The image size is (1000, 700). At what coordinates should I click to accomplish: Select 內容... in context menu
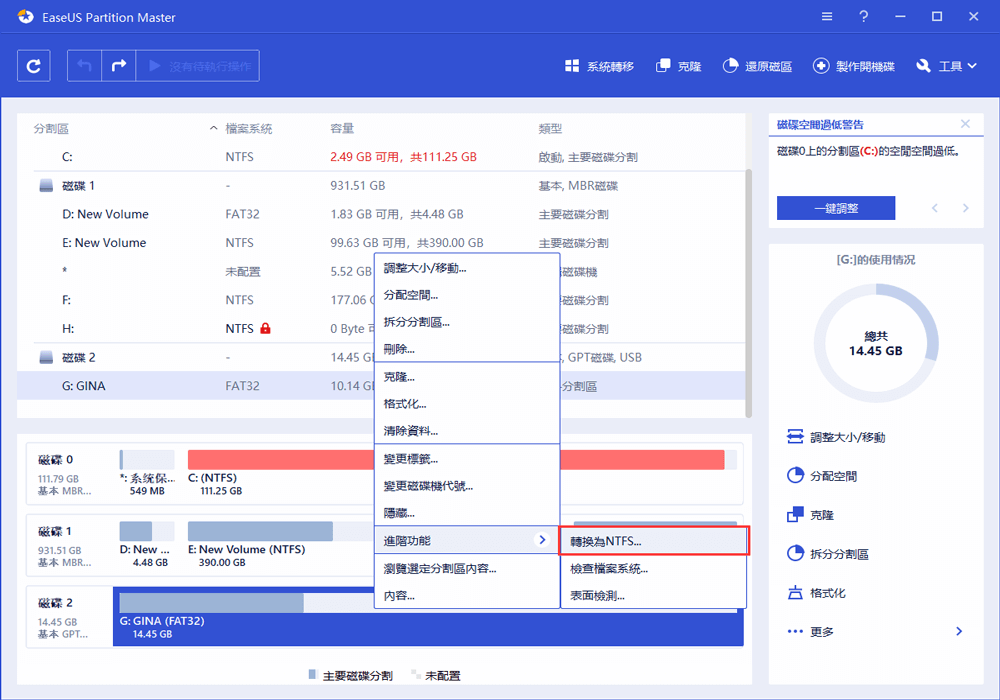pyautogui.click(x=467, y=595)
